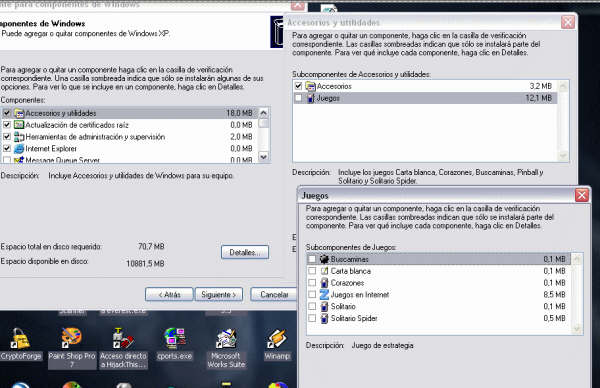Screen dimensions: 600x388
Task: Click the Carta blanca game icon
Action: point(324,271)
